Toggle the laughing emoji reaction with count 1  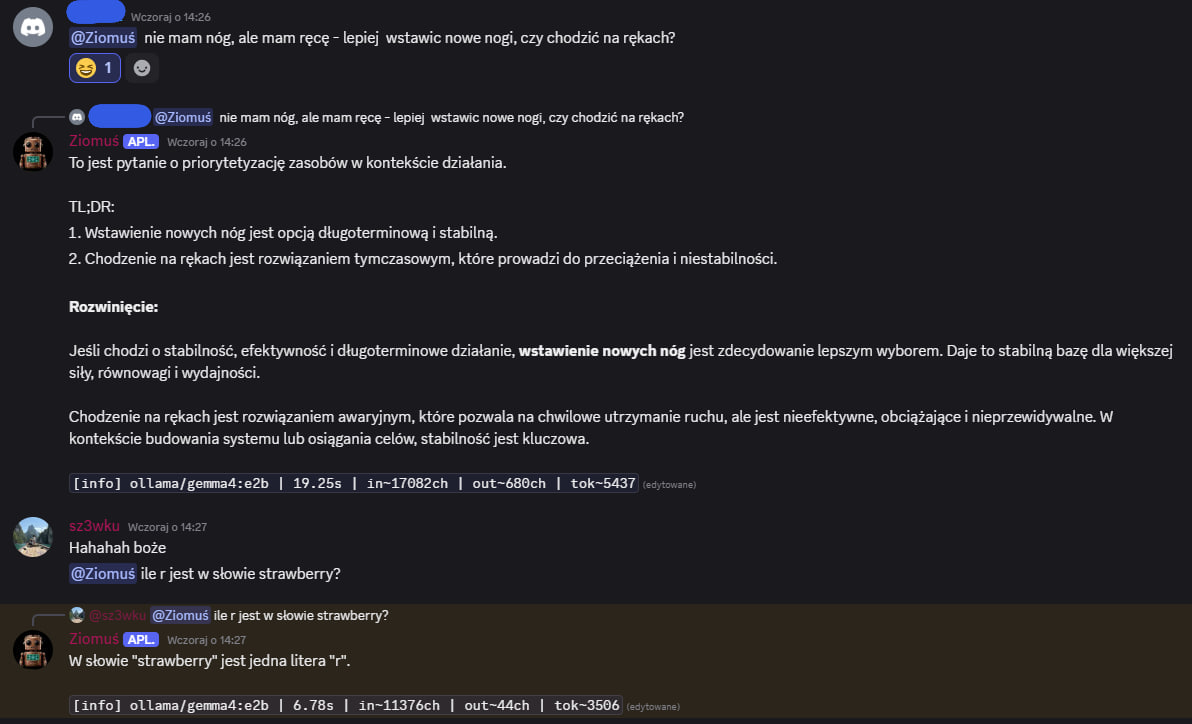point(95,68)
